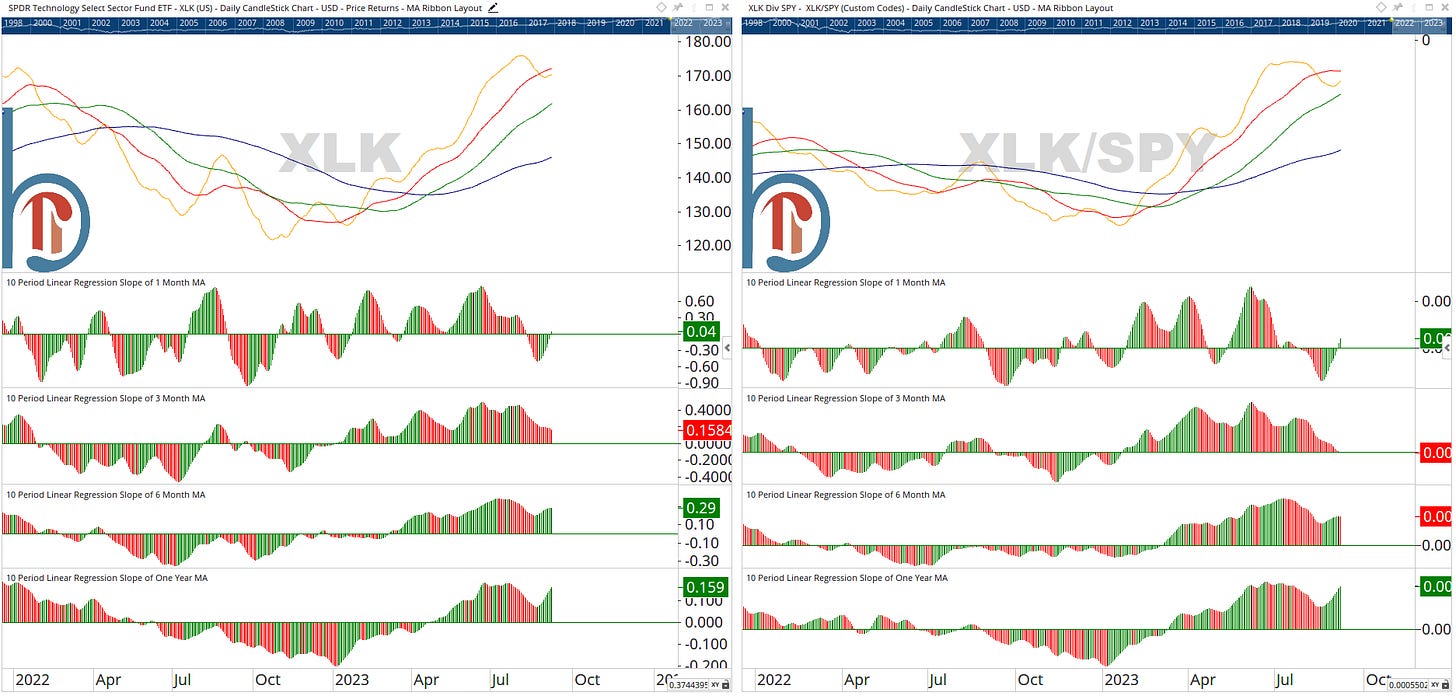The height and width of the screenshot is (697, 1456).
Task: Select 2023 on XLK timeline navigator
Action: (x=713, y=22)
